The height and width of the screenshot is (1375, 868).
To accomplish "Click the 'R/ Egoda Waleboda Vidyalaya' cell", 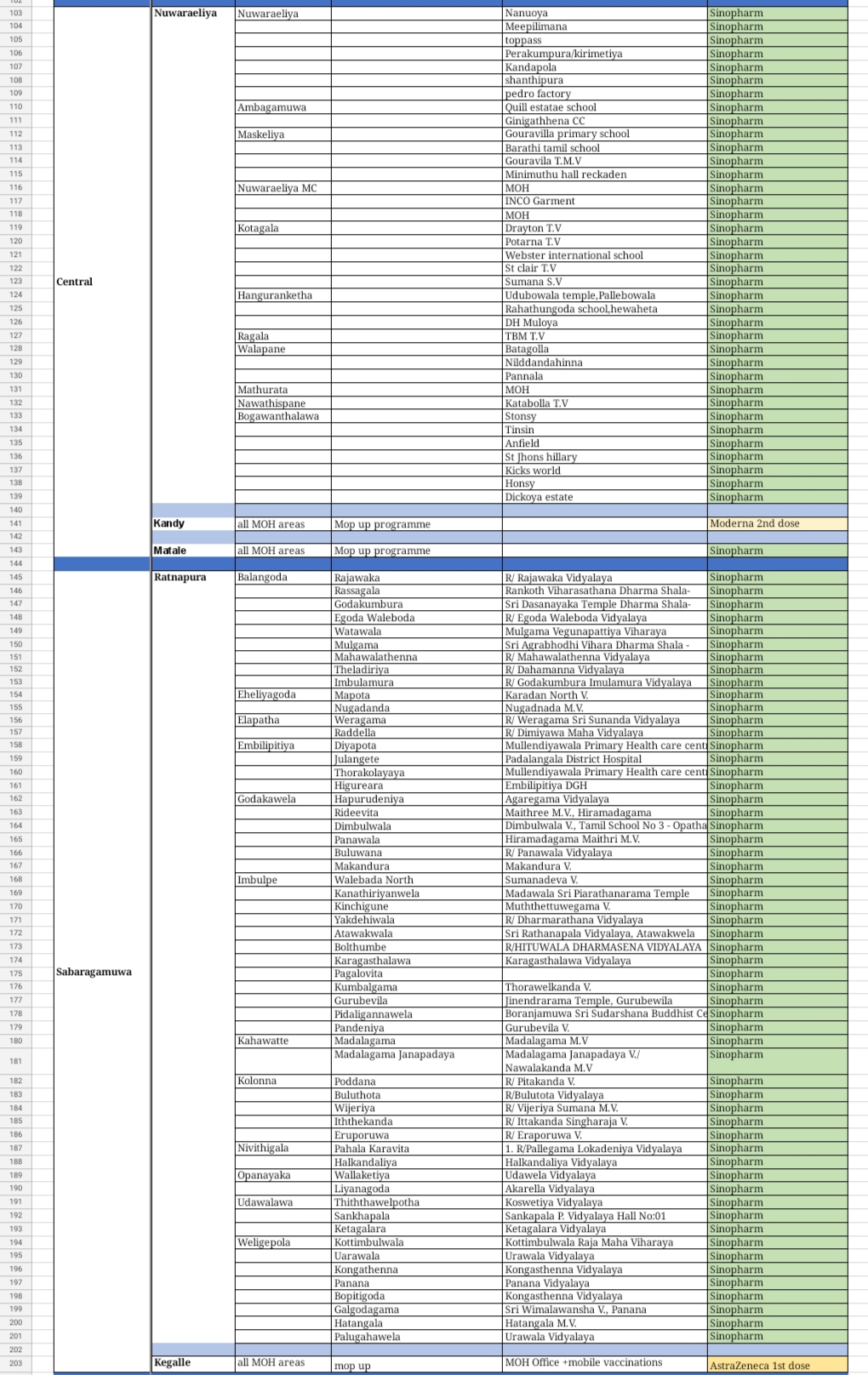I will click(604, 618).
